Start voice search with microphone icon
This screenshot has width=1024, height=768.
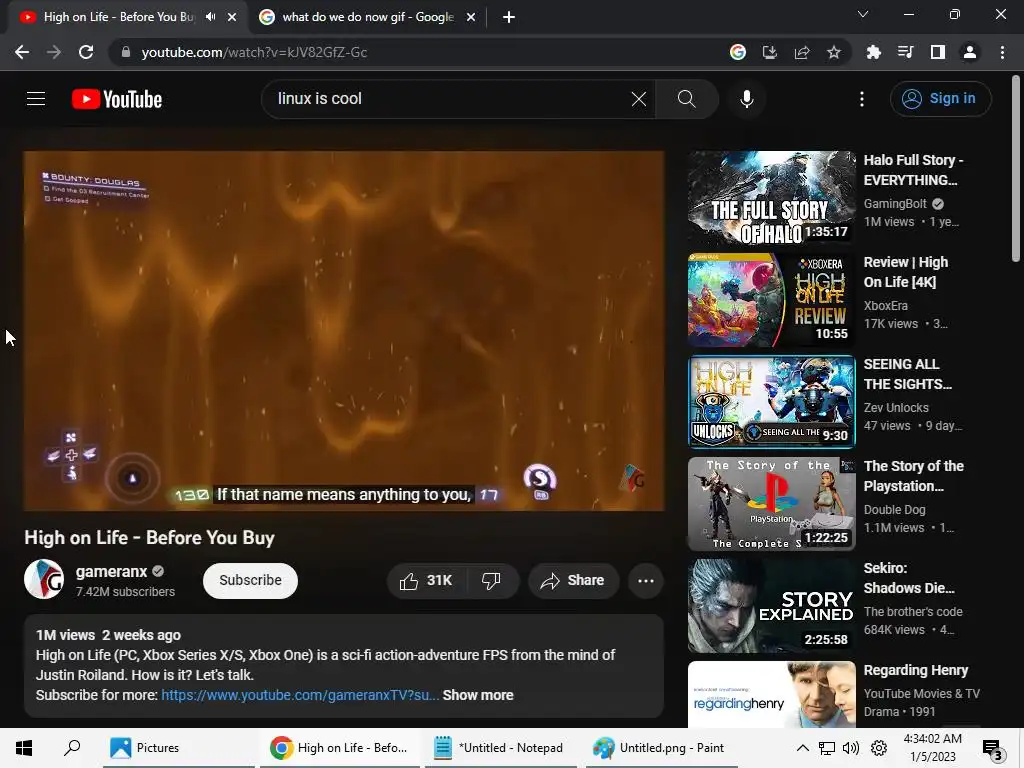coord(746,99)
